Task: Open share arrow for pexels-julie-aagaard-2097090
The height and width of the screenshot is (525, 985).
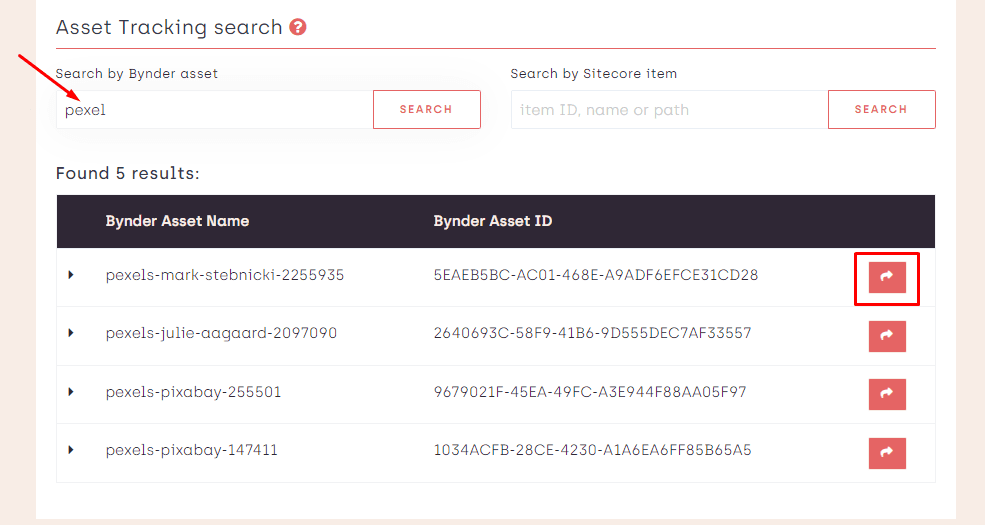Action: tap(887, 336)
